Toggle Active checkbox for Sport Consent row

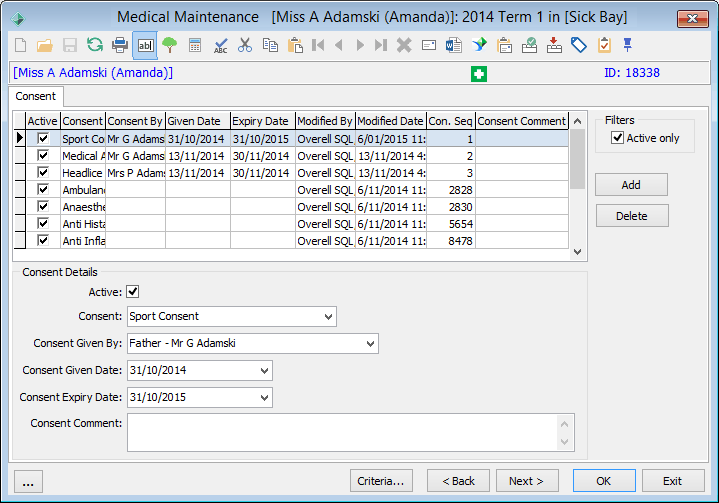43,138
